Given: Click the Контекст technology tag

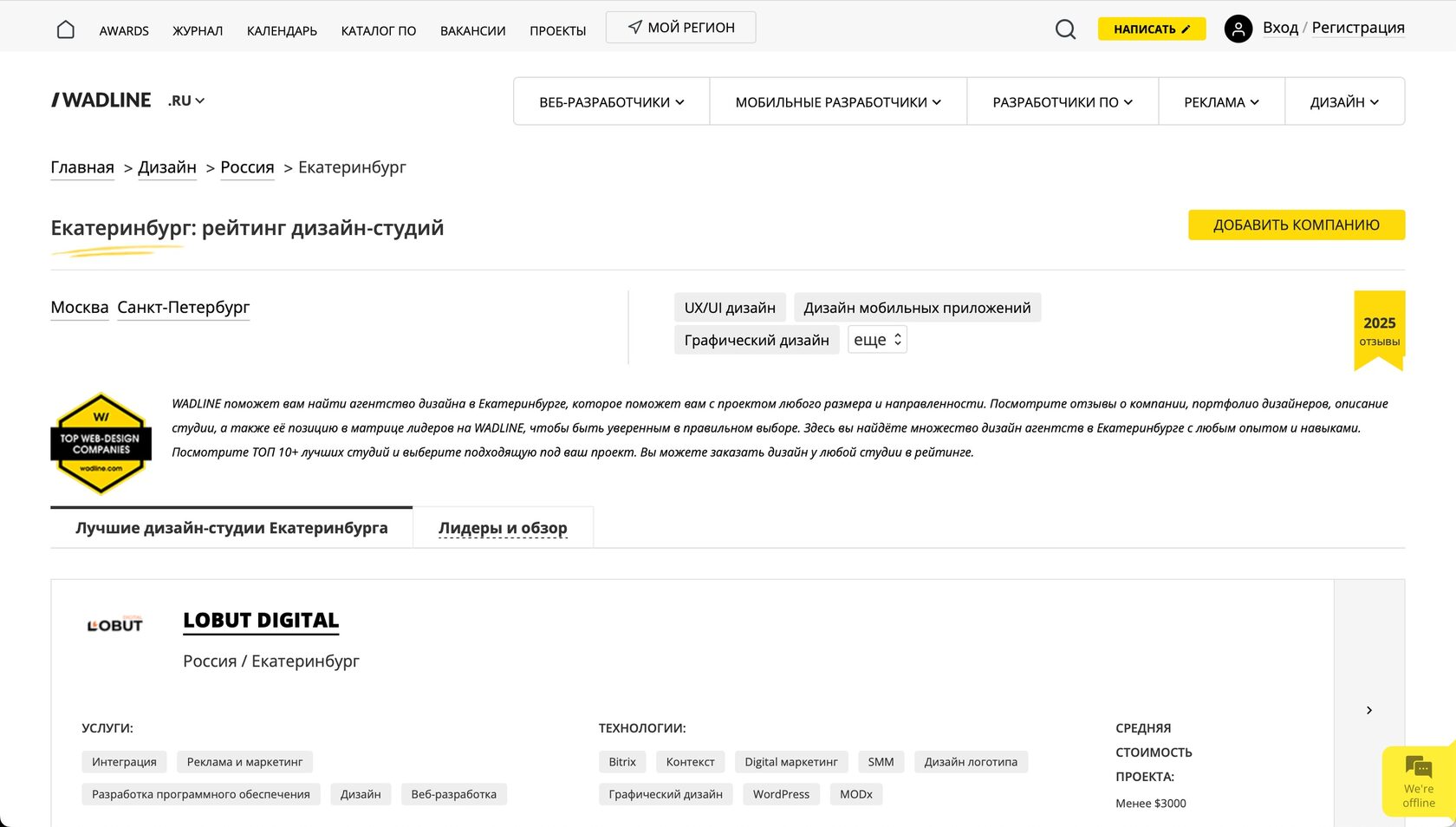Looking at the screenshot, I should coord(690,762).
